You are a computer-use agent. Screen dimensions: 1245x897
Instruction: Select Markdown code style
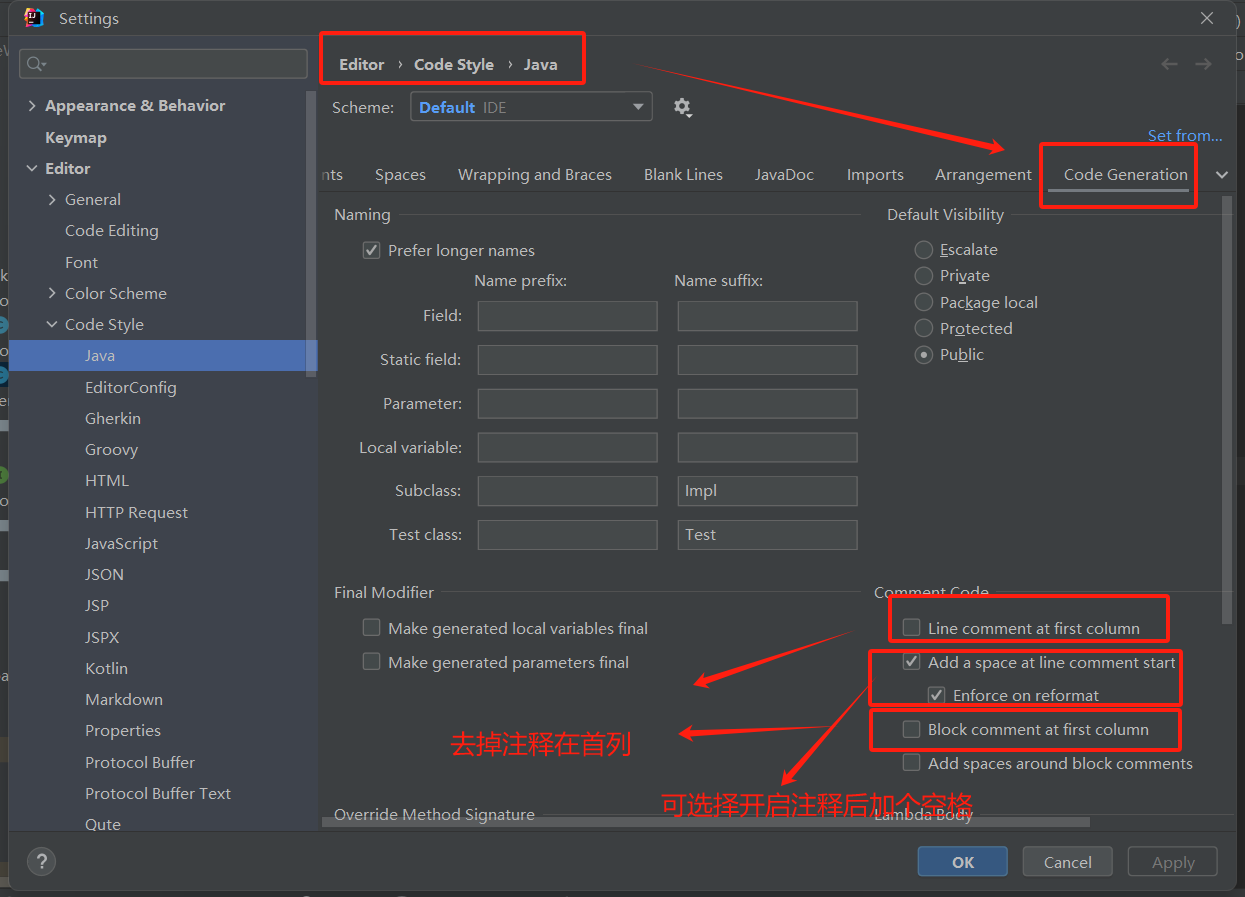pos(124,699)
